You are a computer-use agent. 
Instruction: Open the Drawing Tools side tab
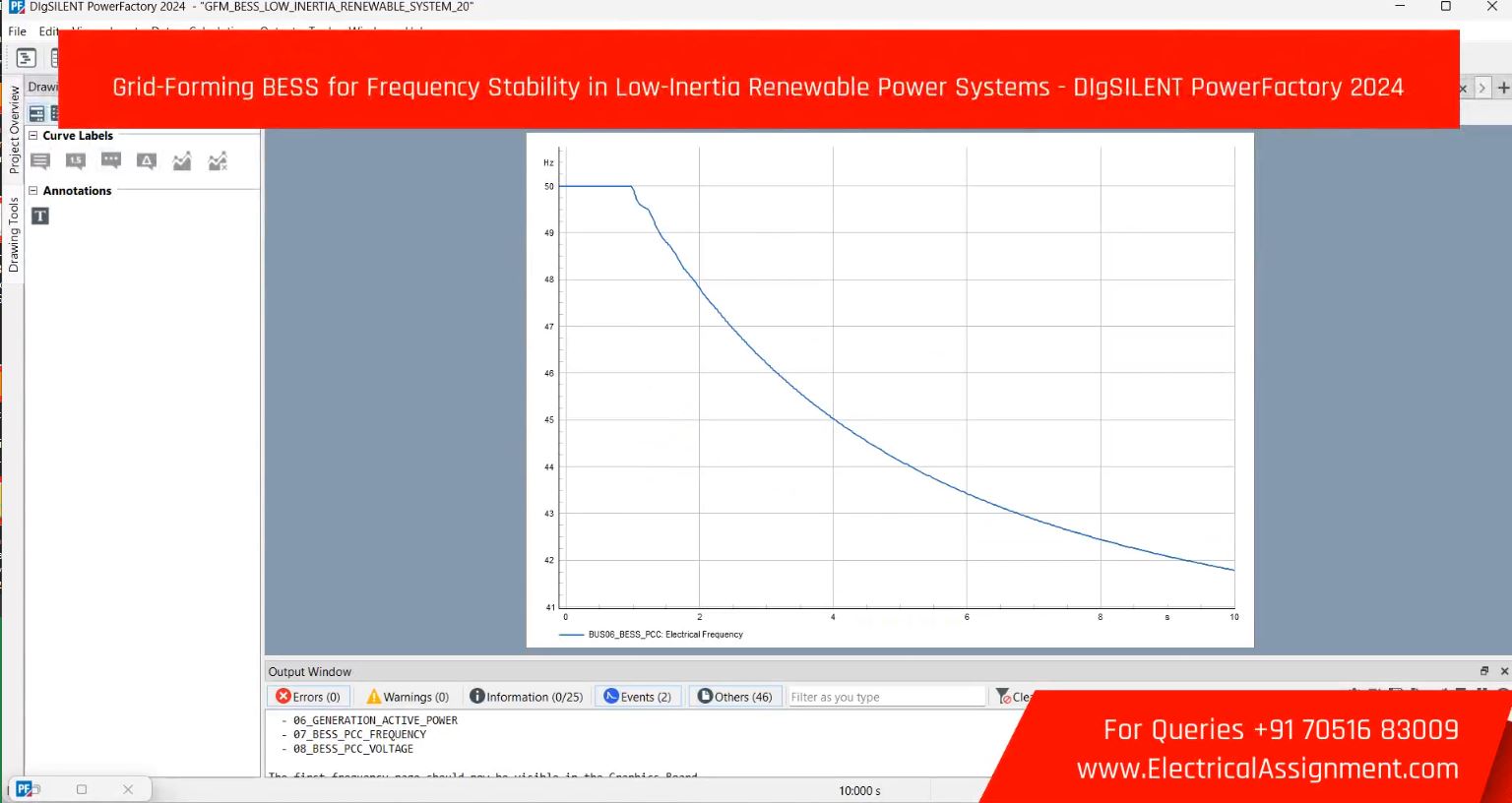coord(14,234)
